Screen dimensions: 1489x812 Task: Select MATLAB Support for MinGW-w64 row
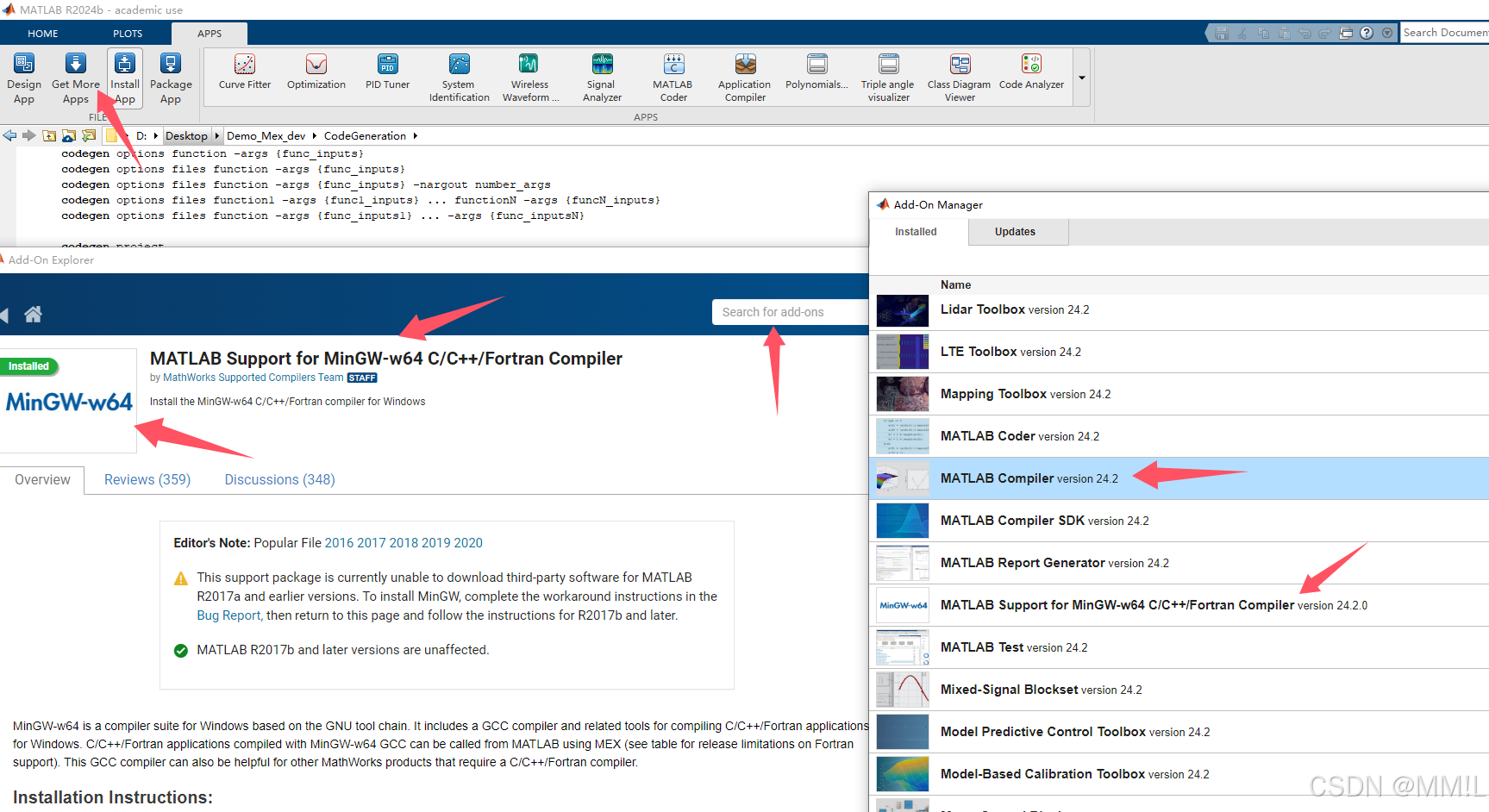pos(1179,605)
